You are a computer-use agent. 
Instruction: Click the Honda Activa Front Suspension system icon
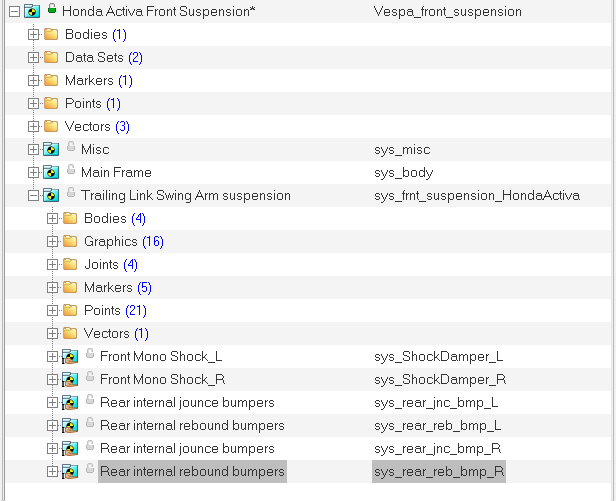[32, 12]
